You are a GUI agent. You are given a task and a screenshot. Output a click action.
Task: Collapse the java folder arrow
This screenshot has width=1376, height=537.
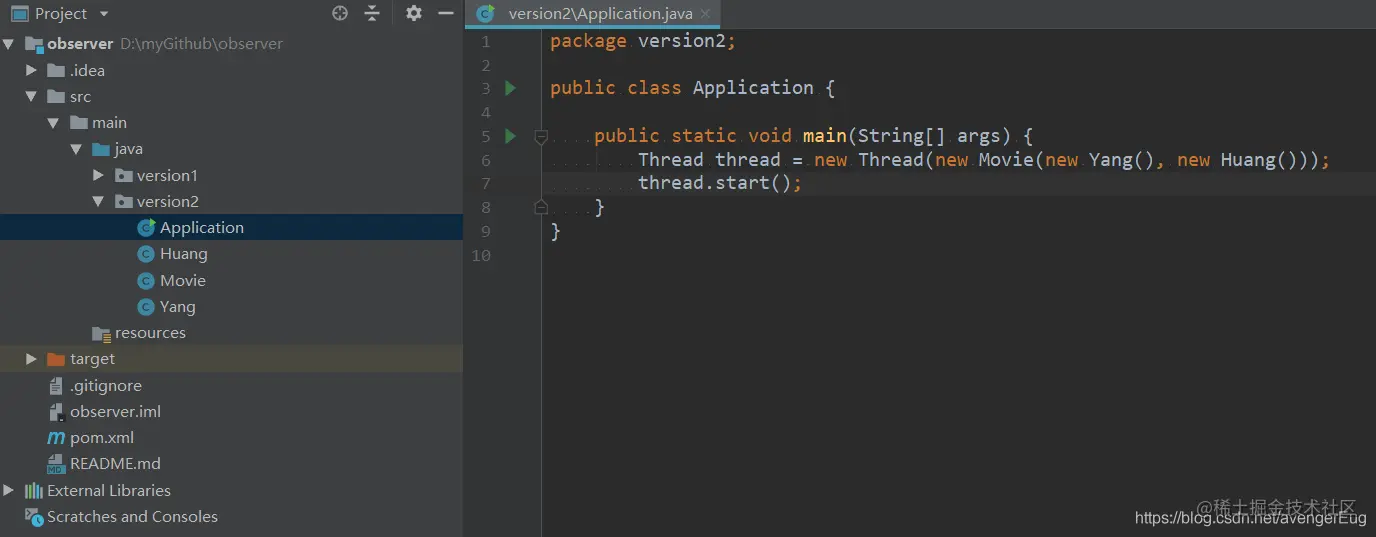[75, 148]
